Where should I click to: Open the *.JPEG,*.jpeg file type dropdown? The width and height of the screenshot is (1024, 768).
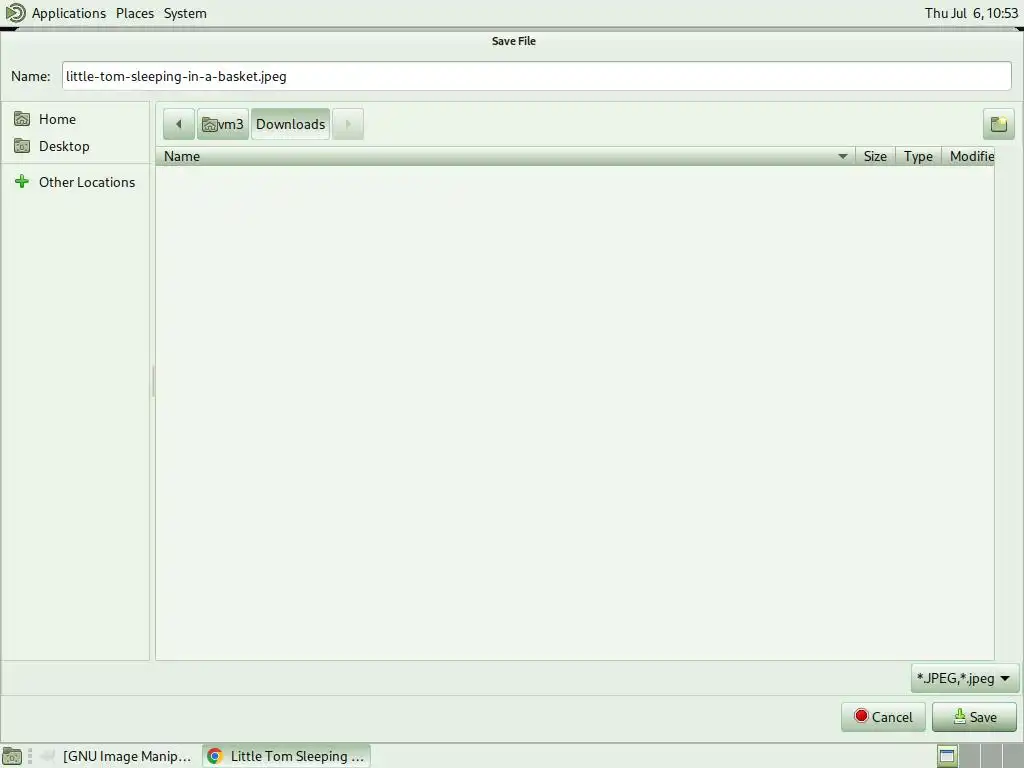click(x=965, y=679)
